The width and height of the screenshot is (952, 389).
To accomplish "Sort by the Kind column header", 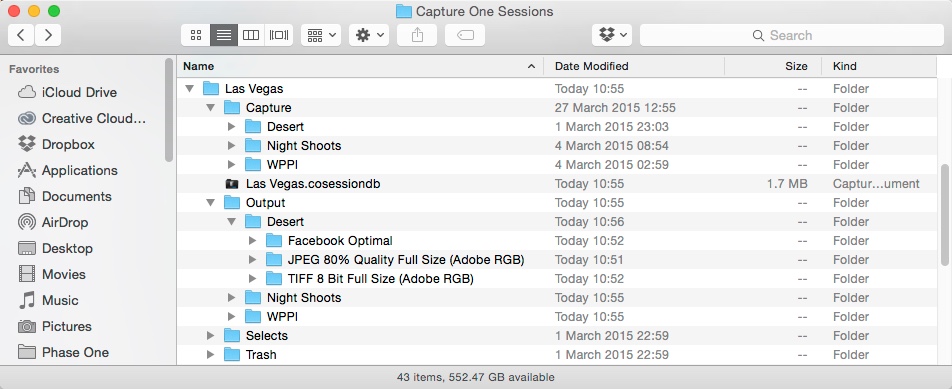I will click(879, 66).
